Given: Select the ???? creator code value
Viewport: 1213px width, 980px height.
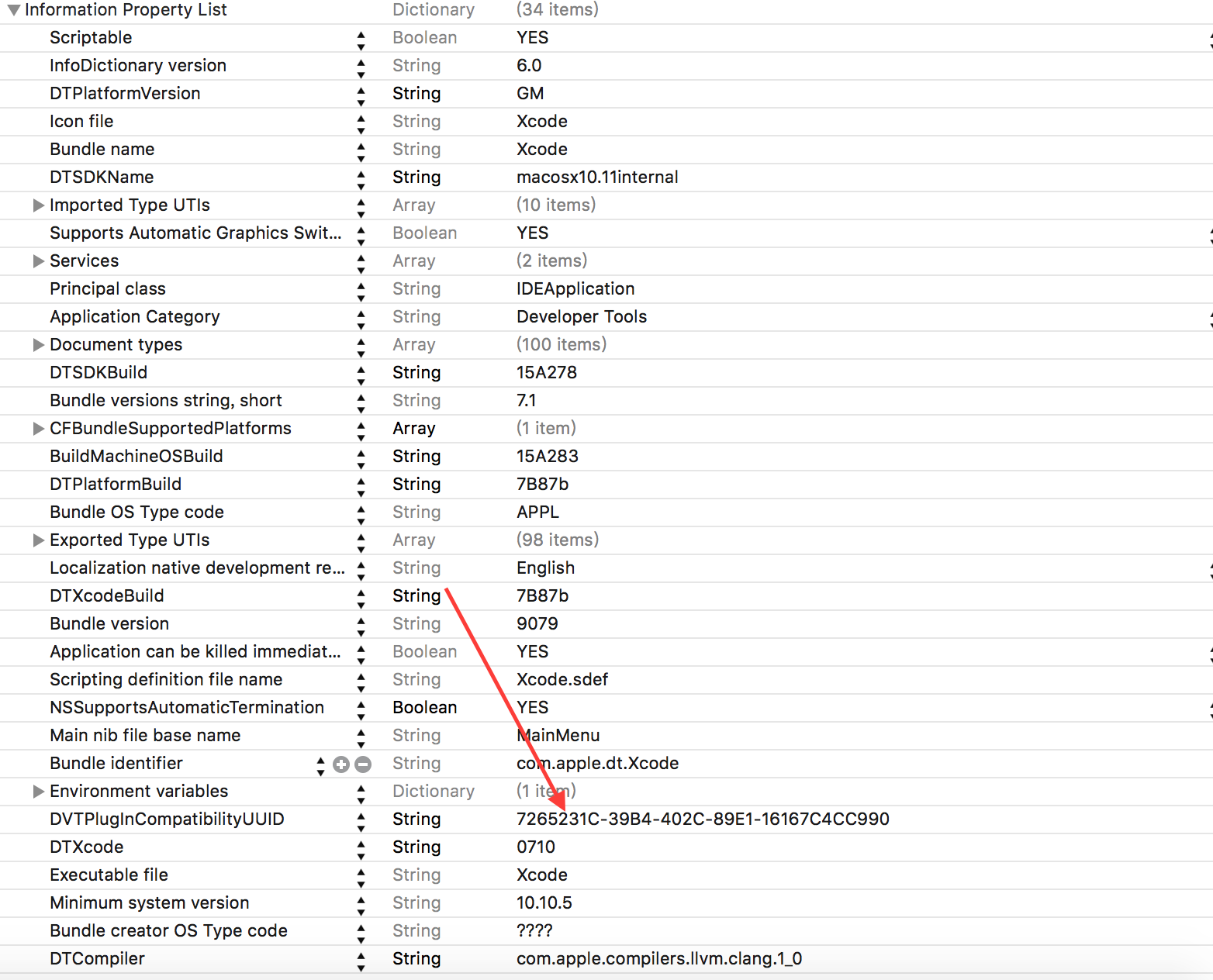Looking at the screenshot, I should [x=534, y=931].
